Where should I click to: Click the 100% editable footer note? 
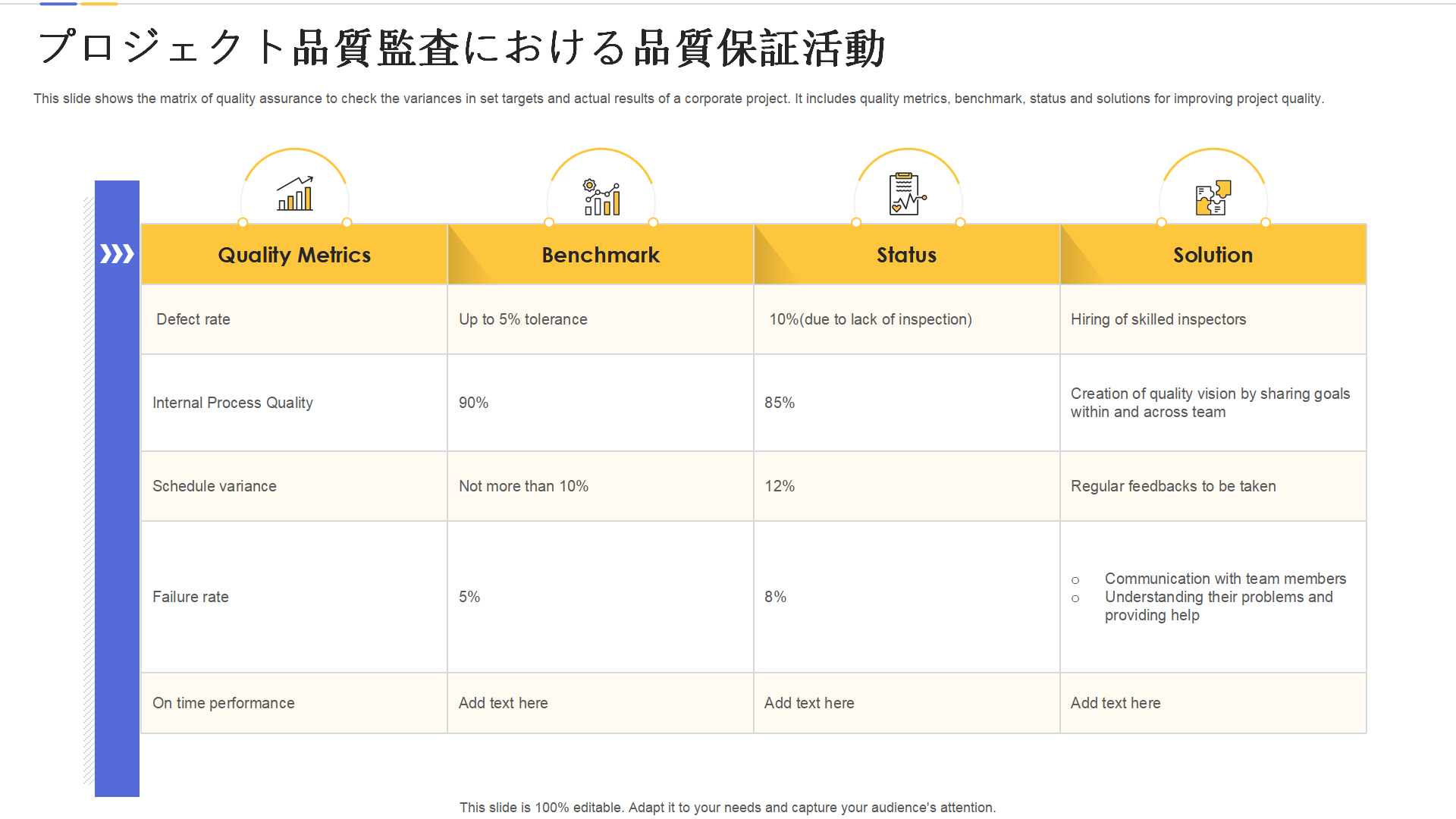(x=728, y=808)
